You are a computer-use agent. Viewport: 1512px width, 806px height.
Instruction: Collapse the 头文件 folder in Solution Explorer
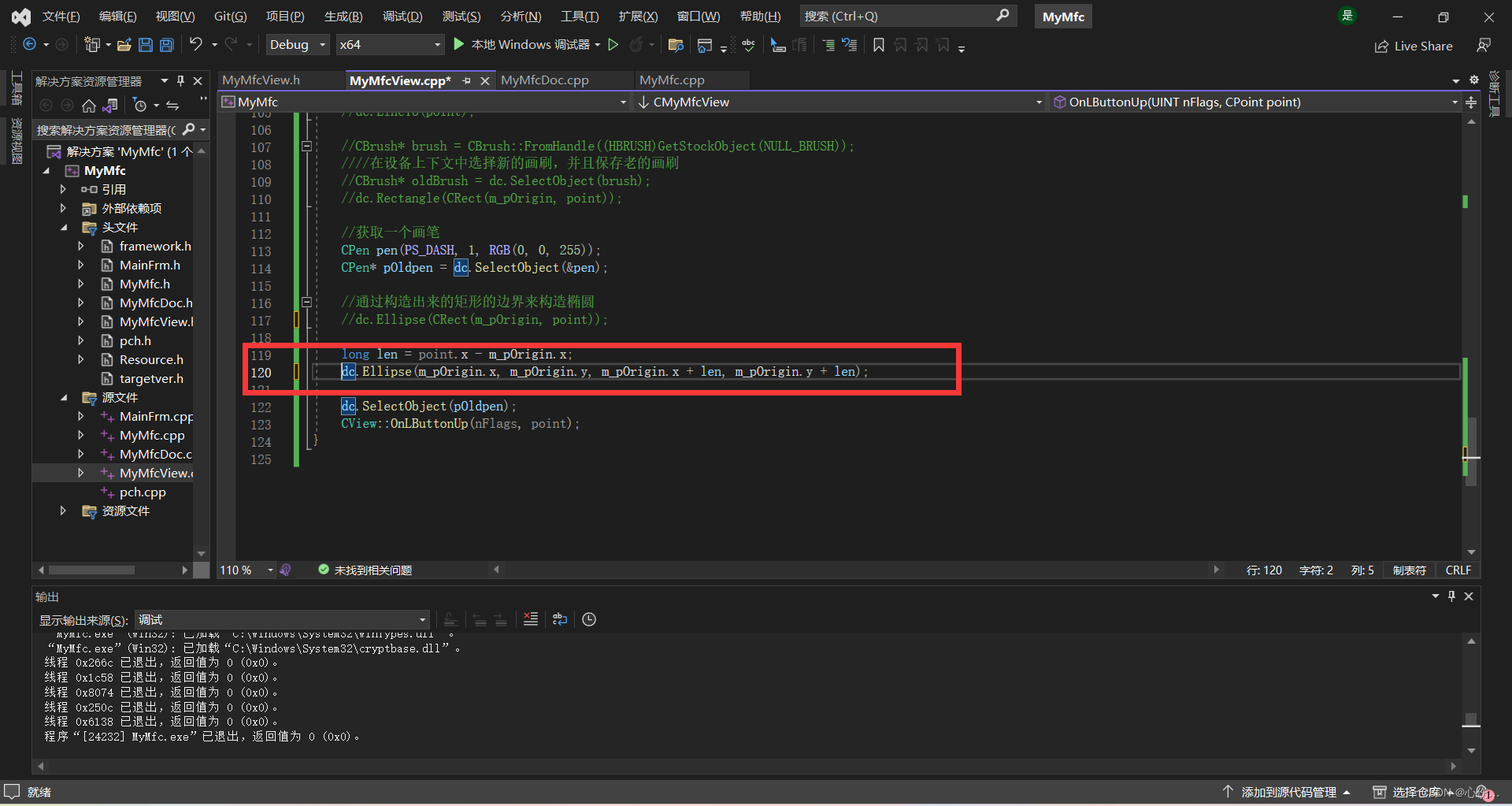65,228
